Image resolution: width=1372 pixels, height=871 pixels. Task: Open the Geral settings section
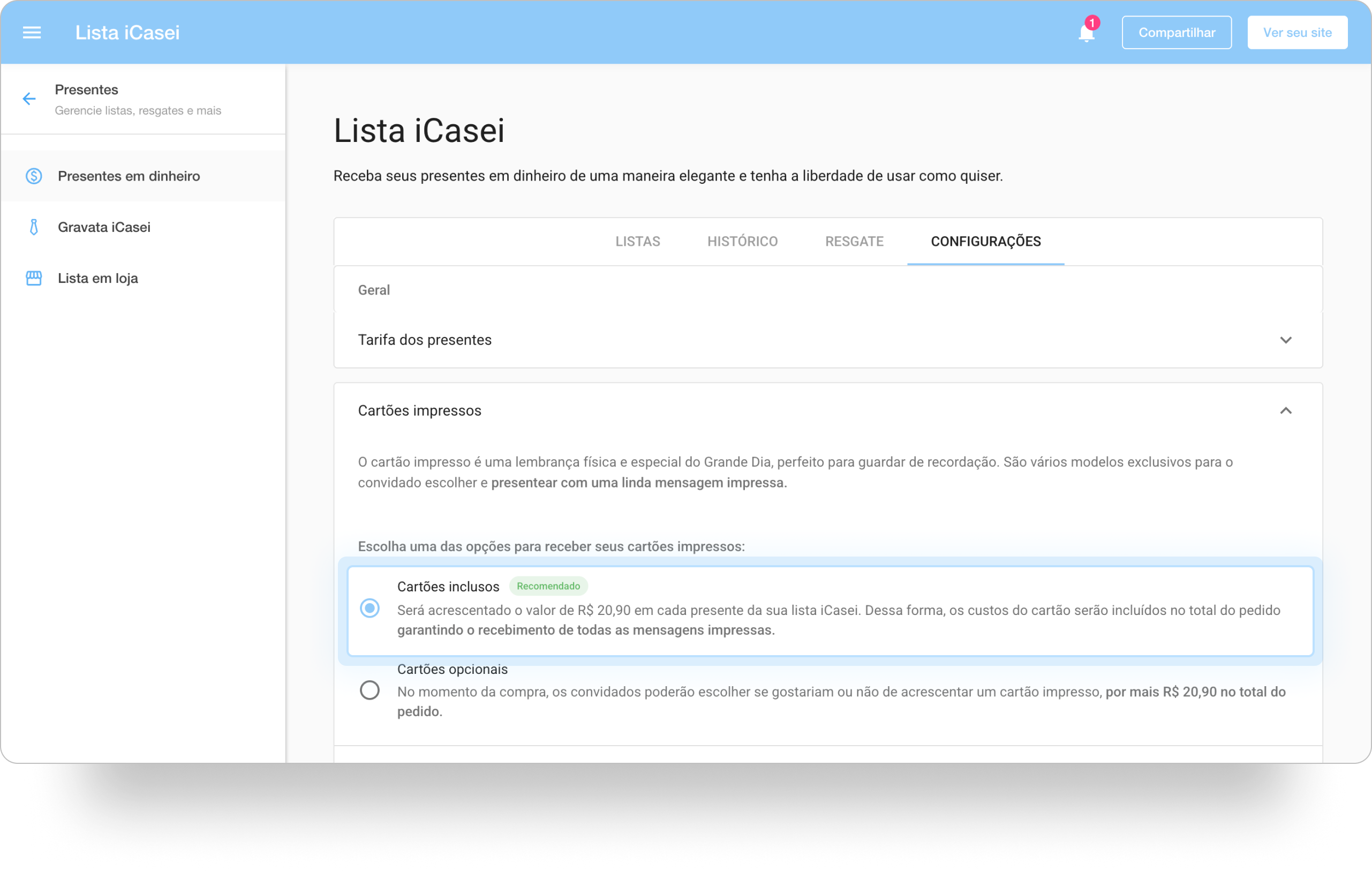[374, 290]
